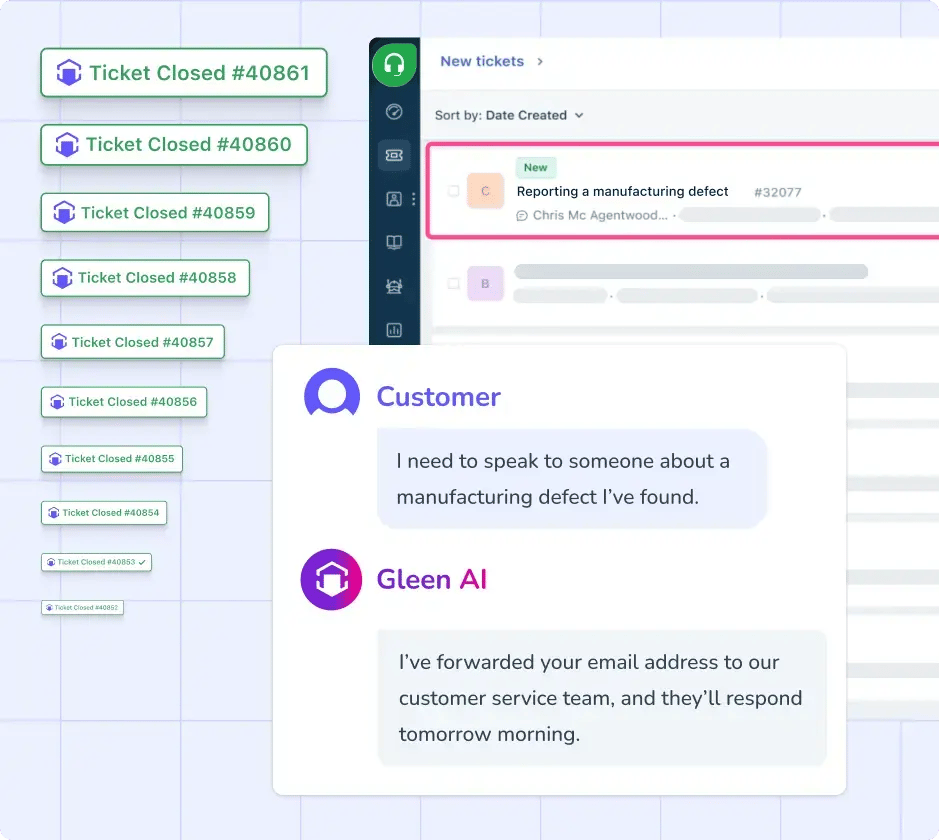Image resolution: width=939 pixels, height=840 pixels.
Task: Click the Gleen icon on Ticket Closed #40858
Action: (62, 278)
